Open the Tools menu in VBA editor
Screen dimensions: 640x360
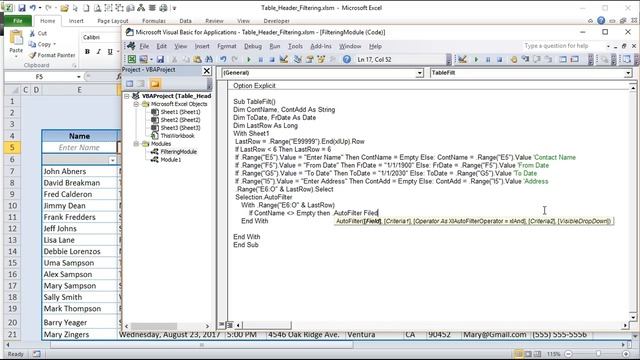pyautogui.click(x=295, y=46)
